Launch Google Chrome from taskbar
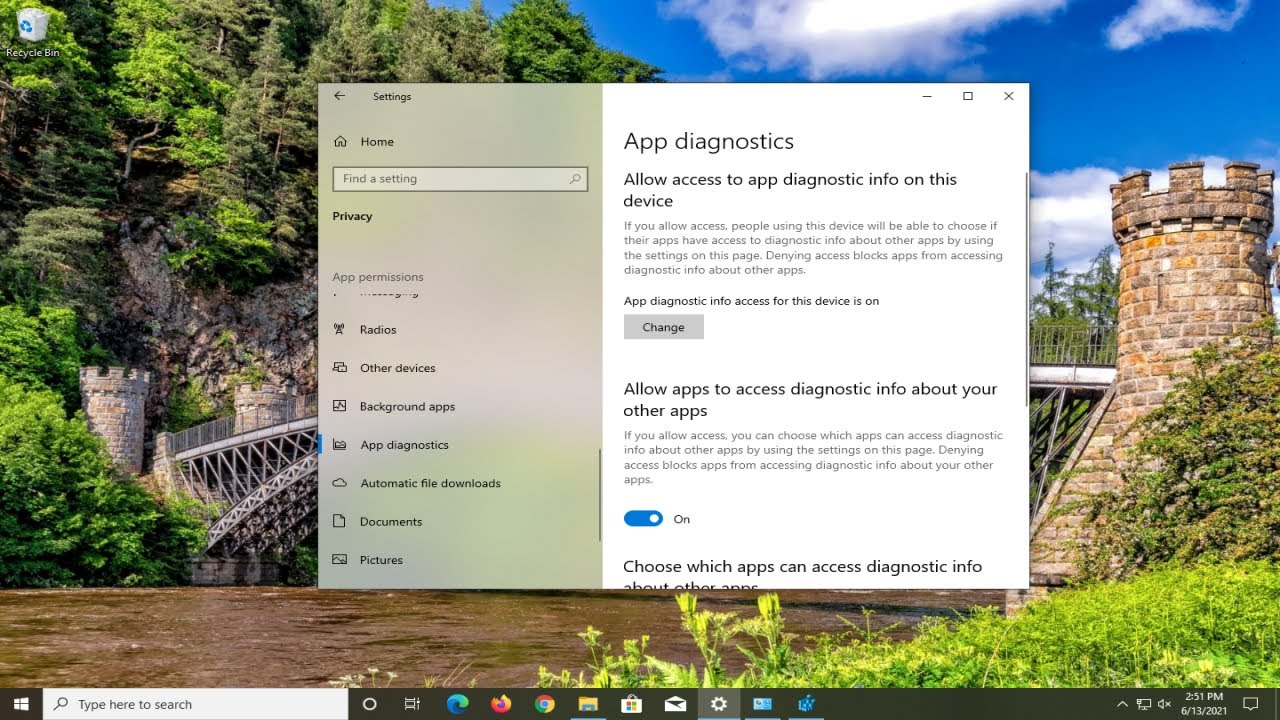This screenshot has width=1280, height=720. point(544,704)
